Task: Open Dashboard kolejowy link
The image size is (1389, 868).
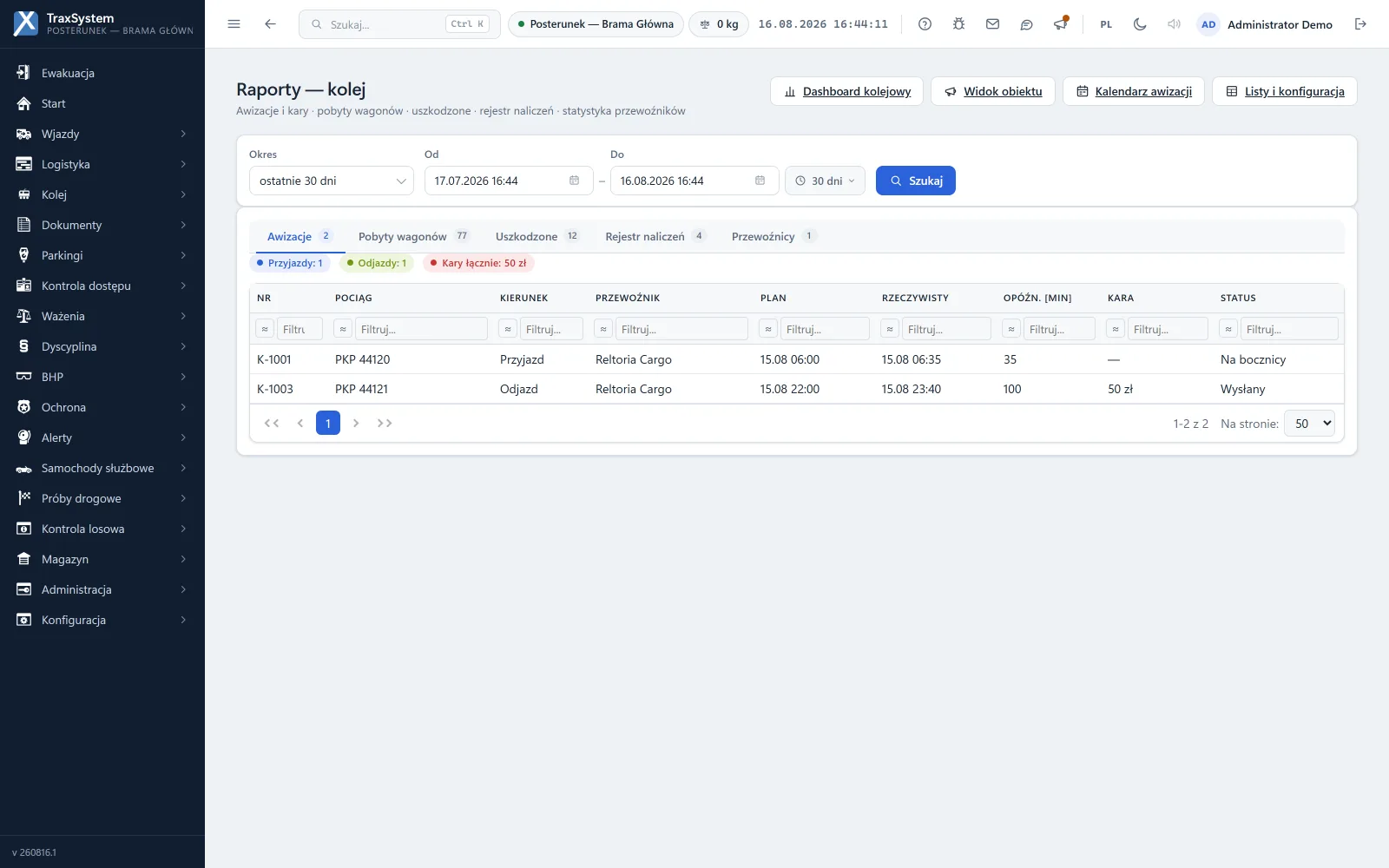Action: [x=846, y=91]
